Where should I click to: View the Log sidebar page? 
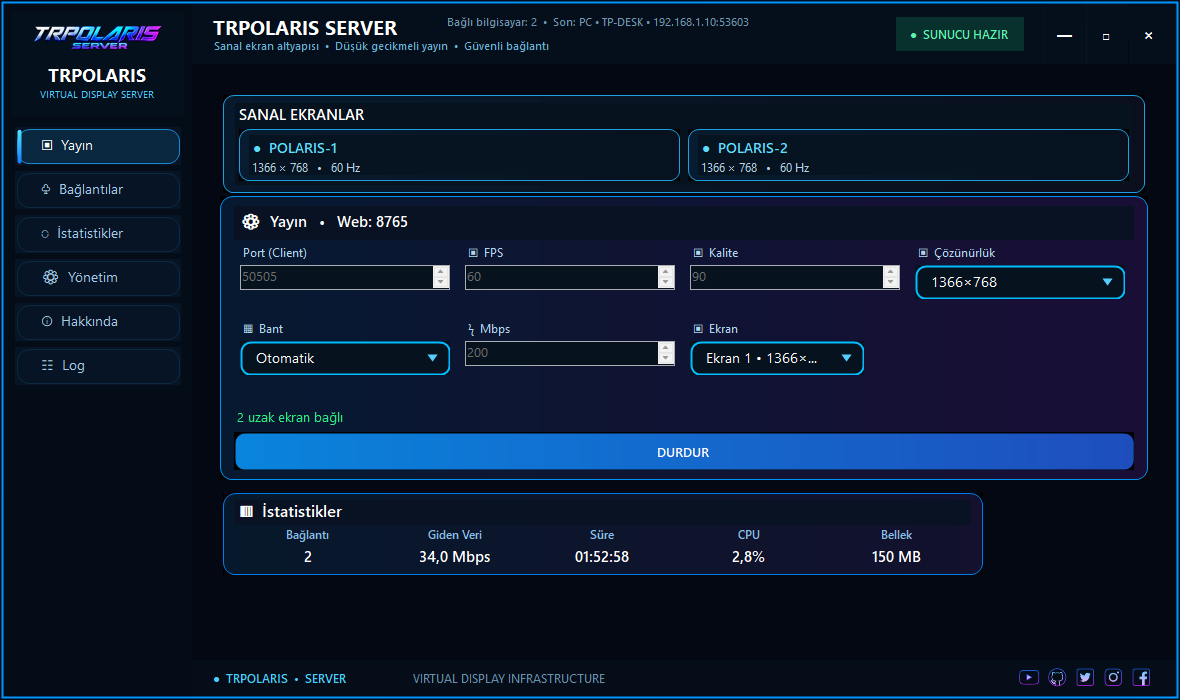[99, 366]
